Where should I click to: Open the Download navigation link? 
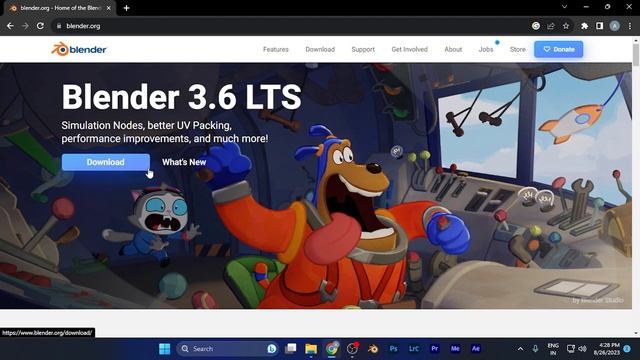click(x=320, y=49)
